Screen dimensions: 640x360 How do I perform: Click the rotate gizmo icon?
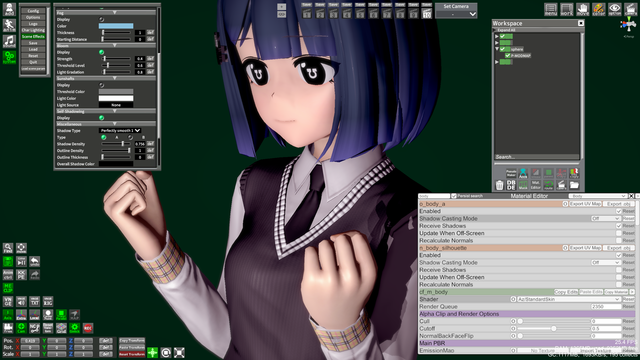tap(166, 352)
